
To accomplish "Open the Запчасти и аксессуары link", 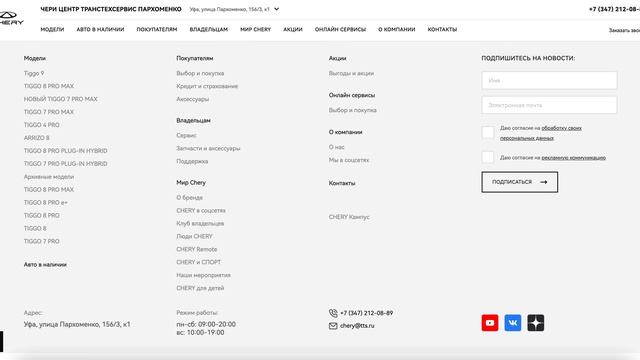I will [208, 149].
